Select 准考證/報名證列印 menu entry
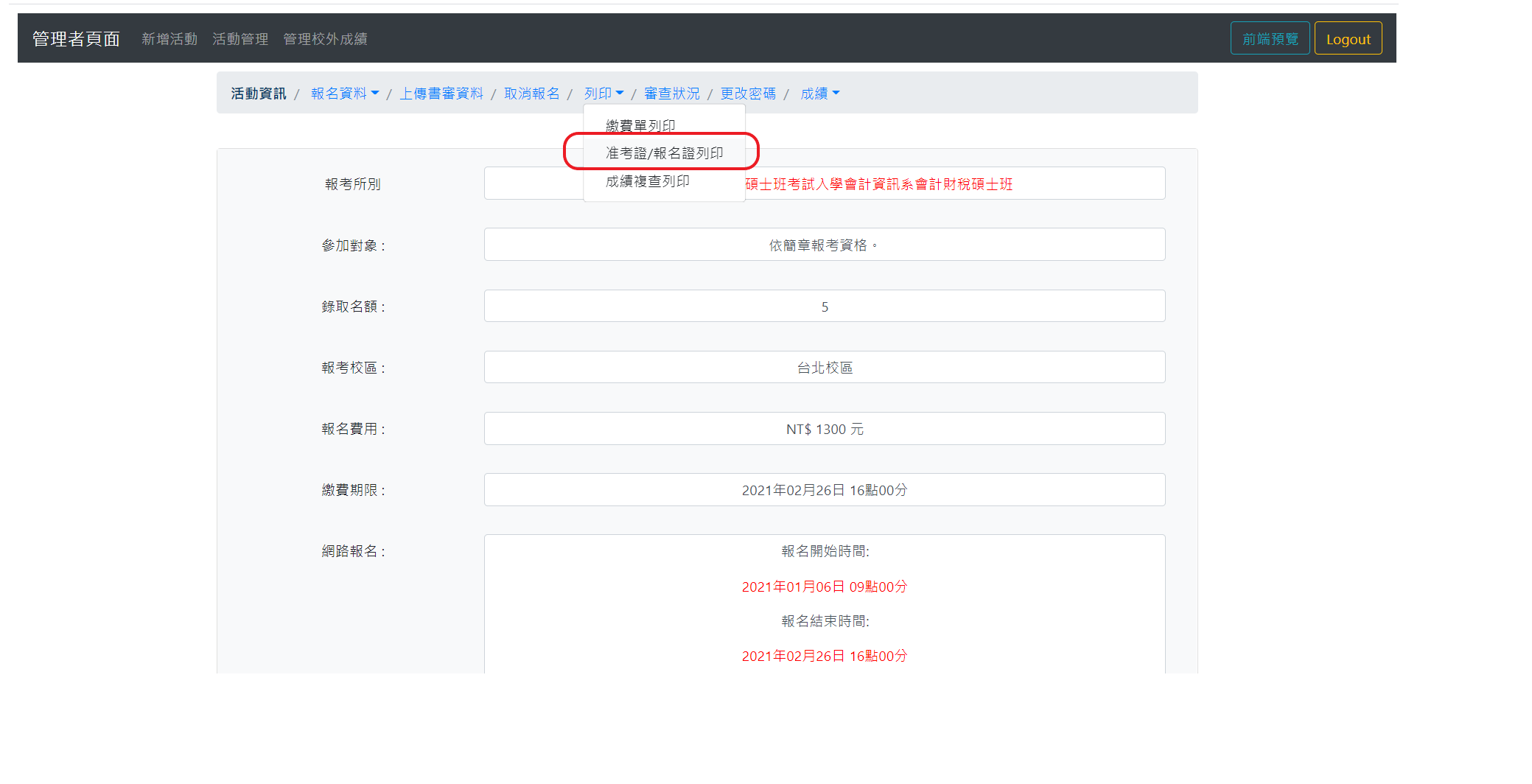 pos(664,153)
